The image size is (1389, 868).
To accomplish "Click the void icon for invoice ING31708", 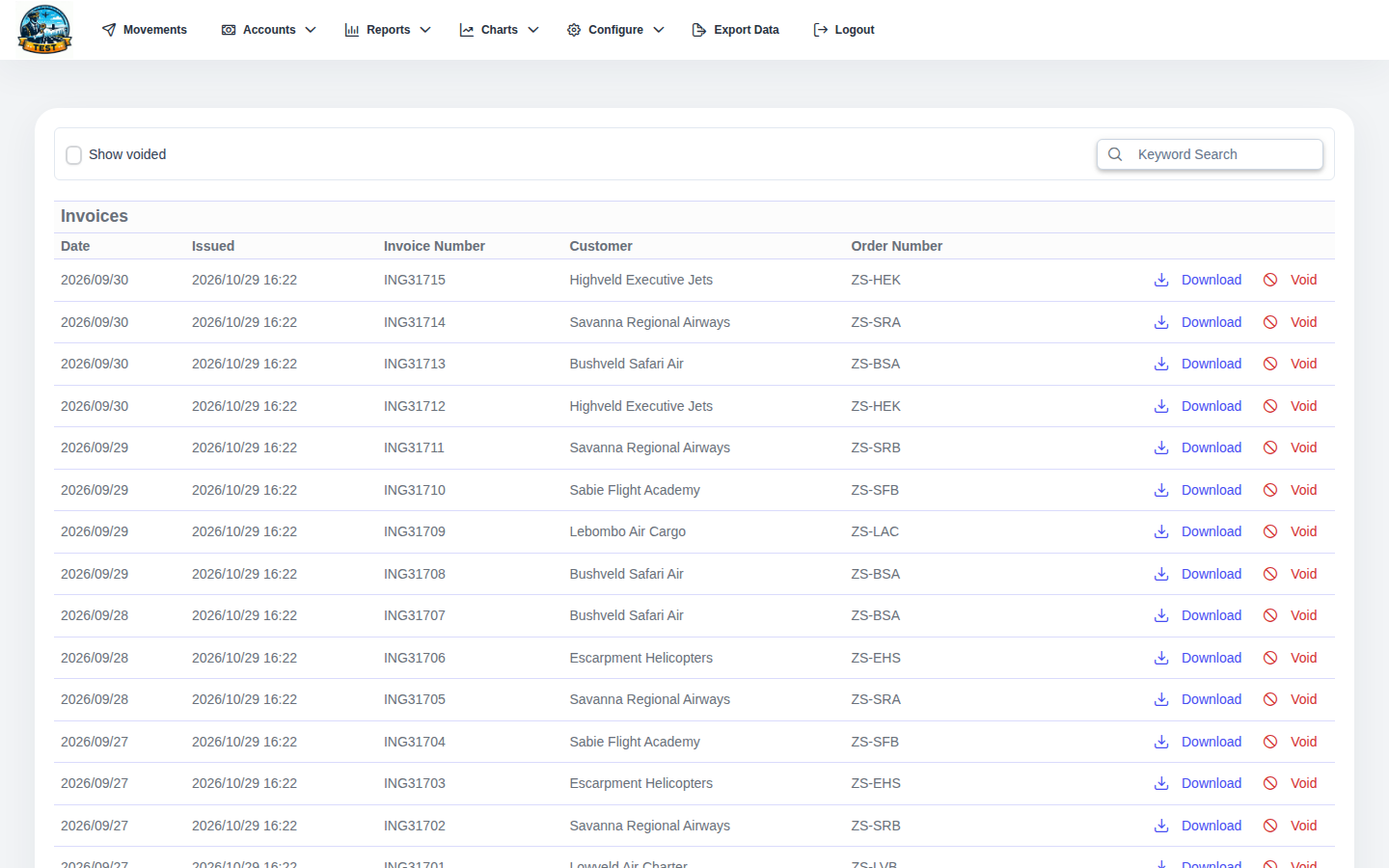I will point(1270,574).
